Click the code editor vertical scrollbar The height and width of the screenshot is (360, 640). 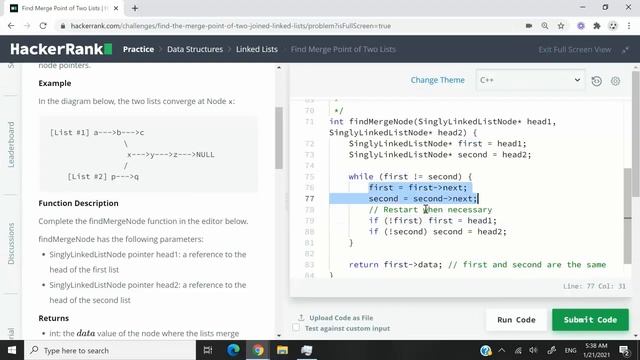click(x=628, y=216)
